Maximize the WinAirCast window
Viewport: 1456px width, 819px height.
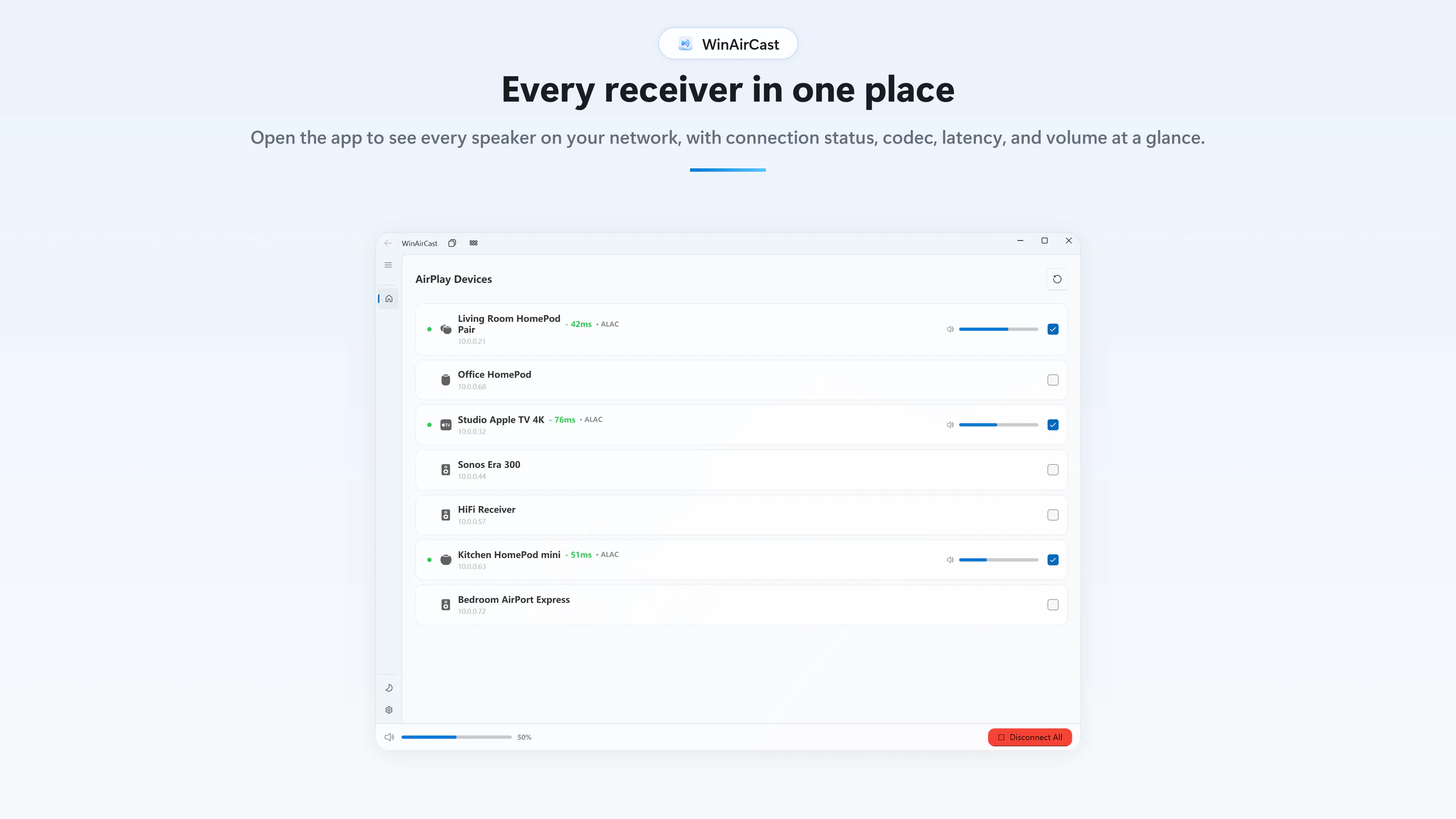(x=1045, y=241)
